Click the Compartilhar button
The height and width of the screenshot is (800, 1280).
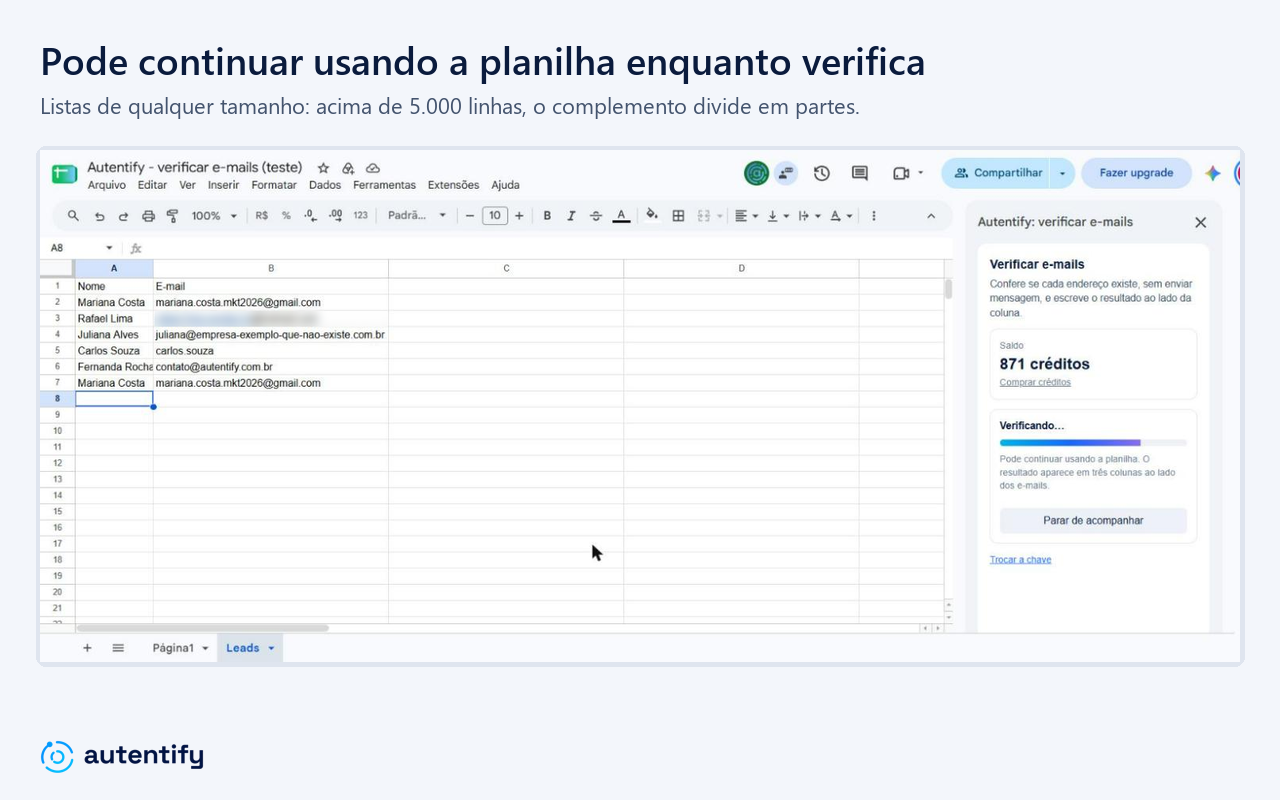(x=997, y=173)
